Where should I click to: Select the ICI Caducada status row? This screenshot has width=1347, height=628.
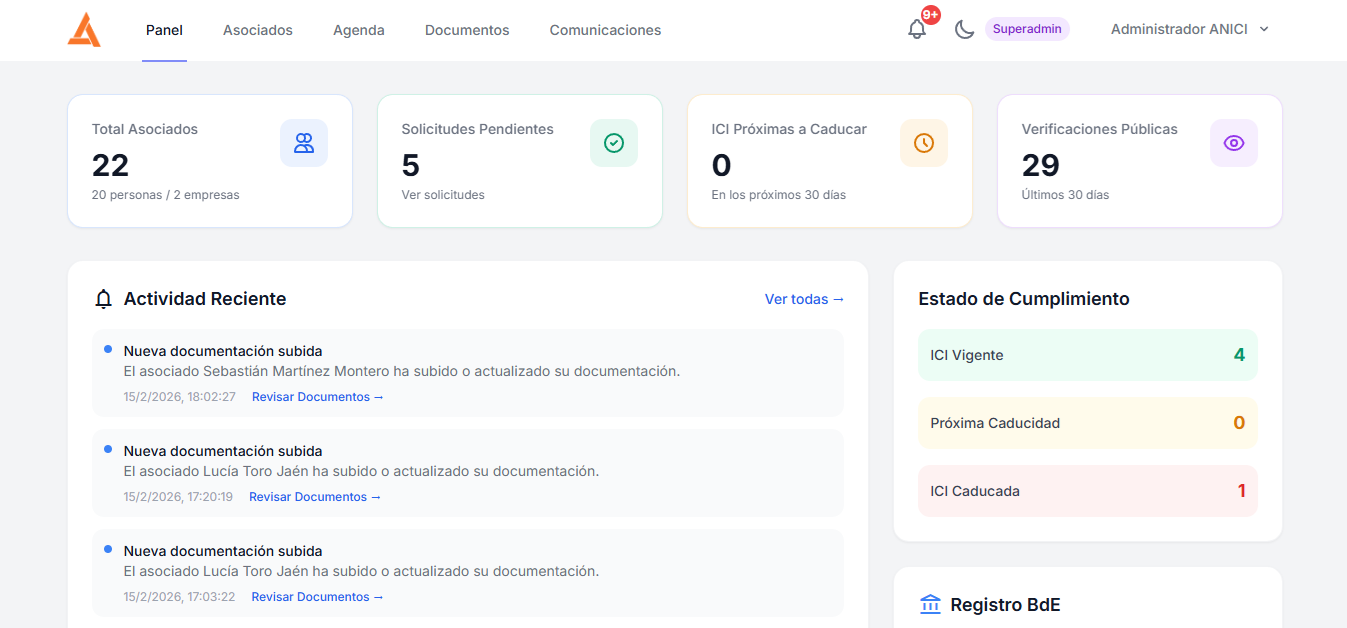point(1087,491)
